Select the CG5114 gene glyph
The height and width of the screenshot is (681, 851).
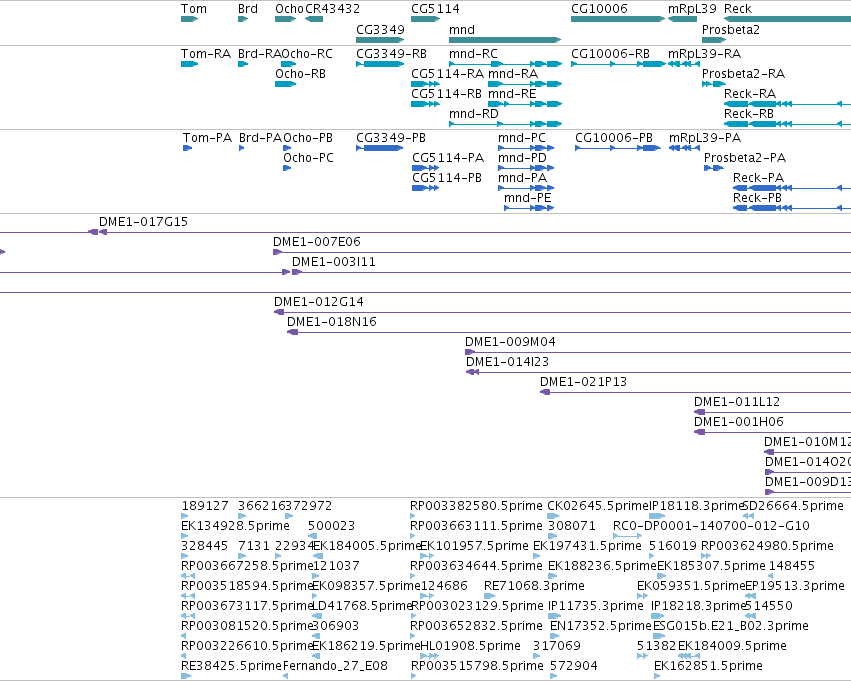pyautogui.click(x=425, y=19)
